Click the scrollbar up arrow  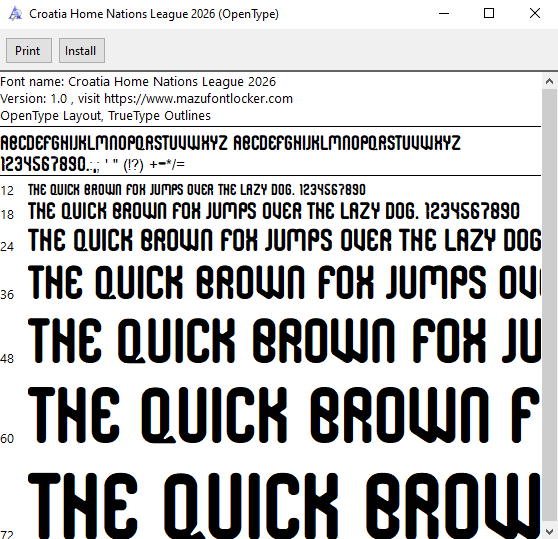549,81
